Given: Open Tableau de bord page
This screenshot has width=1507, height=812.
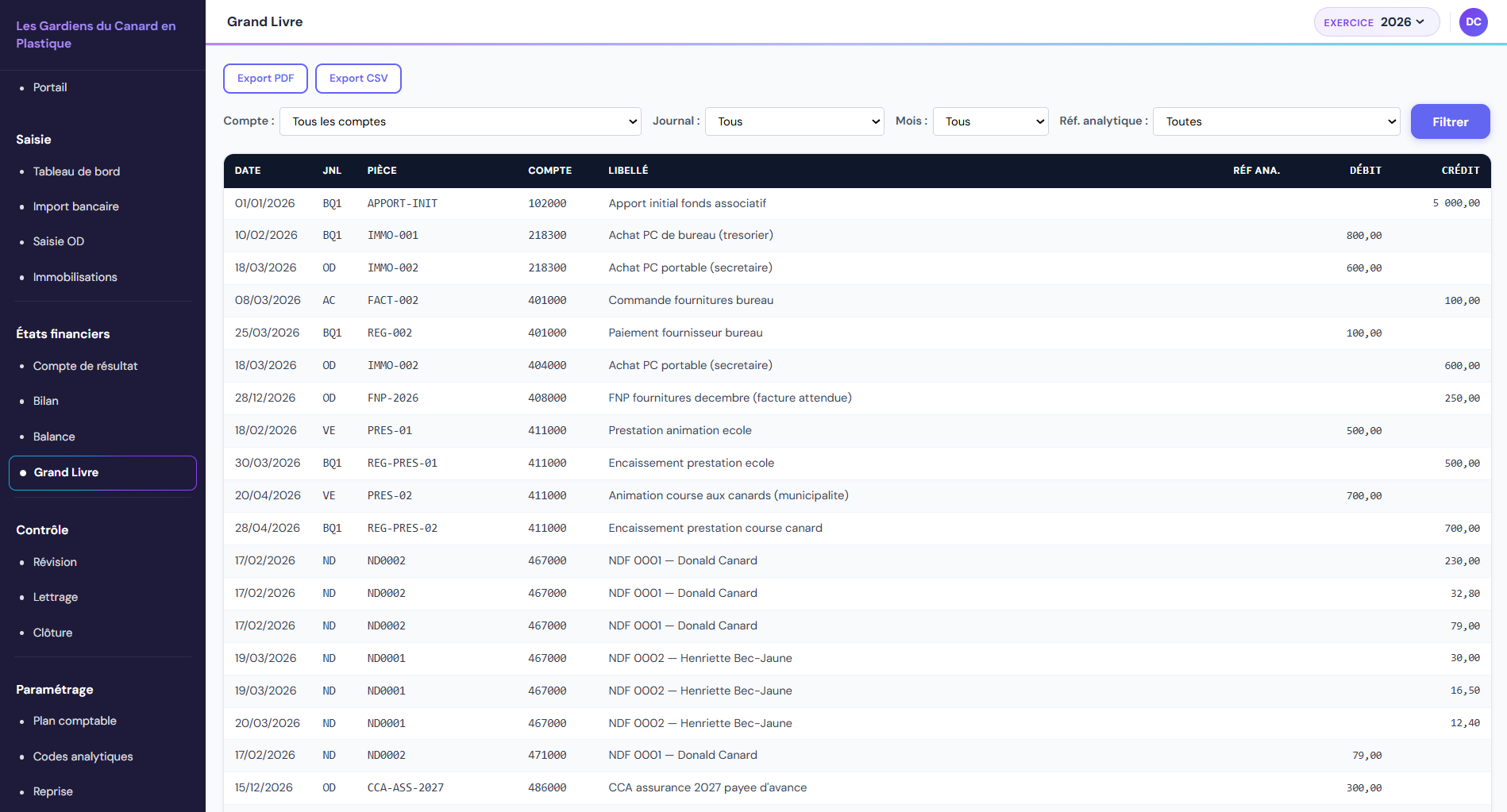Looking at the screenshot, I should click(76, 171).
